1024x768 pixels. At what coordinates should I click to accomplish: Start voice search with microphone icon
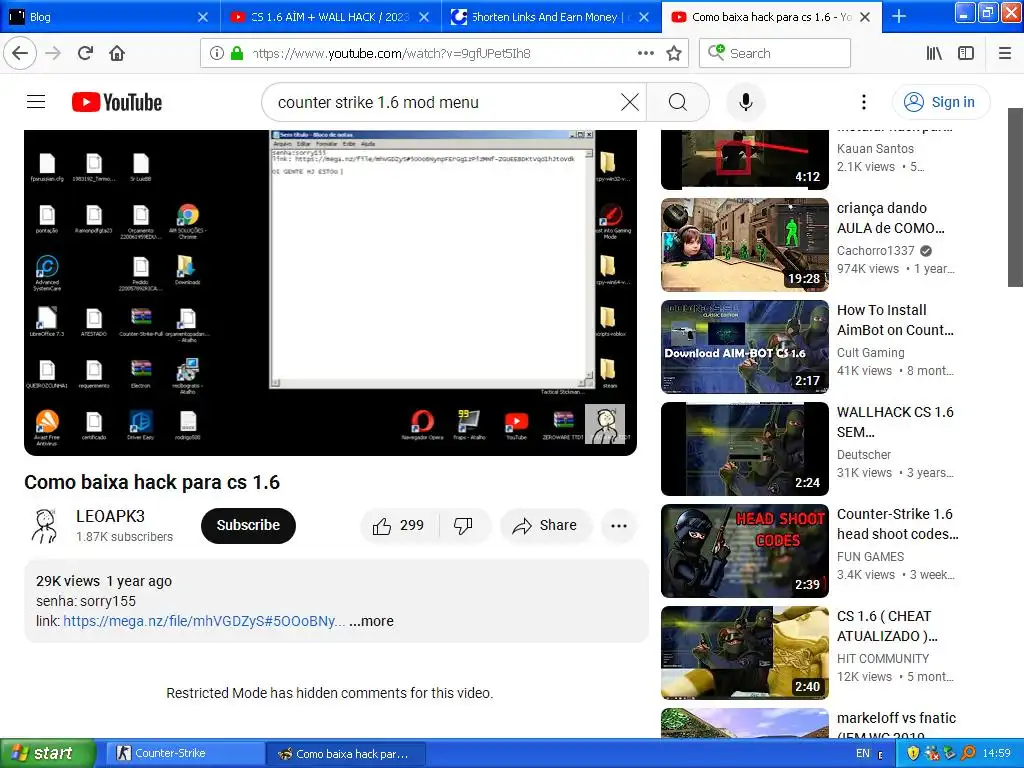(746, 102)
